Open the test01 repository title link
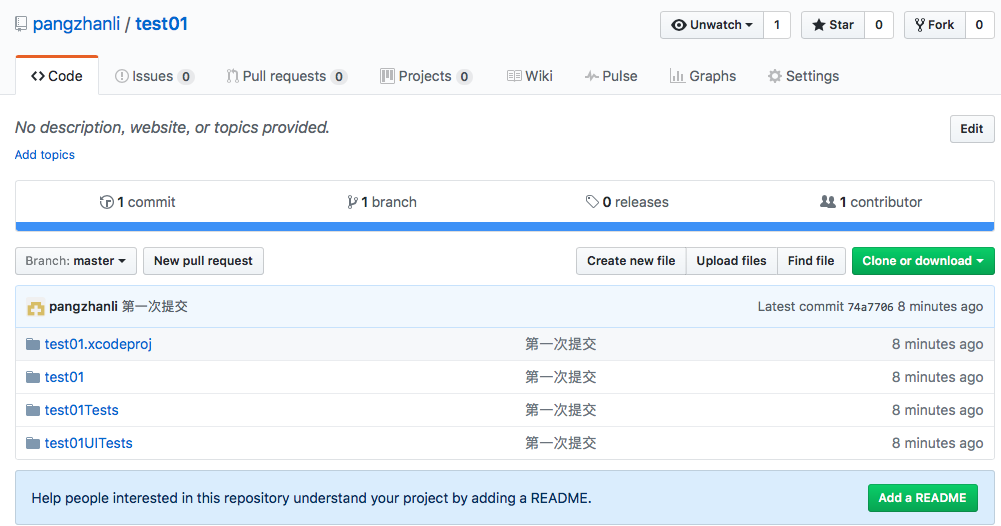 [162, 24]
